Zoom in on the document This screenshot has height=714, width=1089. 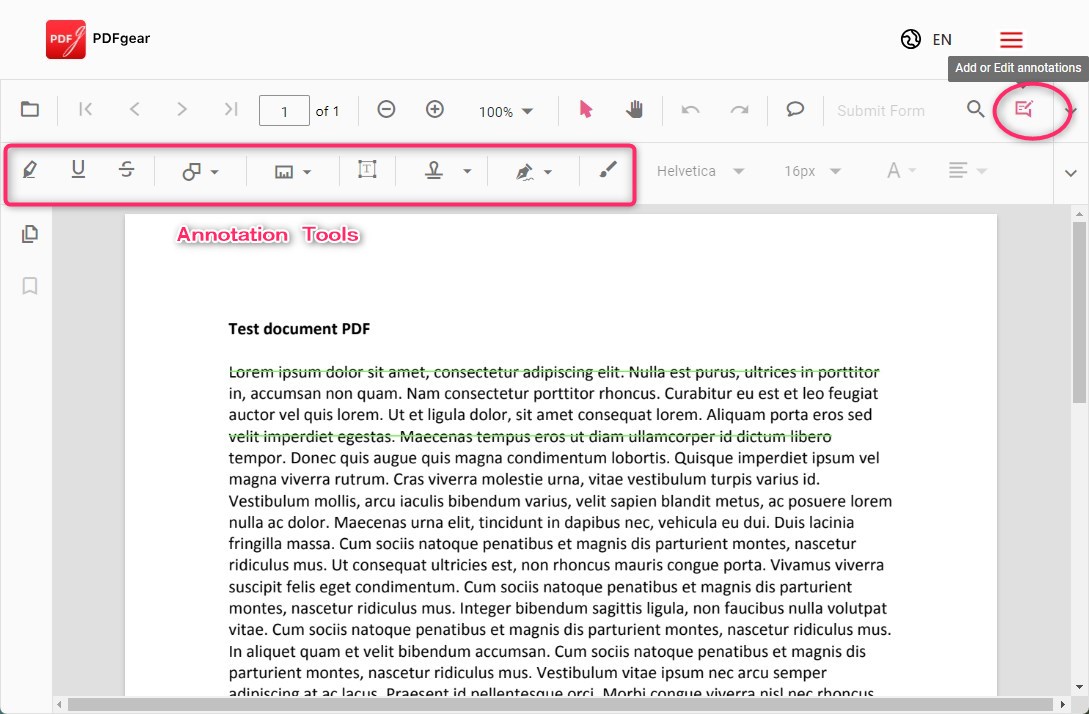pos(434,110)
